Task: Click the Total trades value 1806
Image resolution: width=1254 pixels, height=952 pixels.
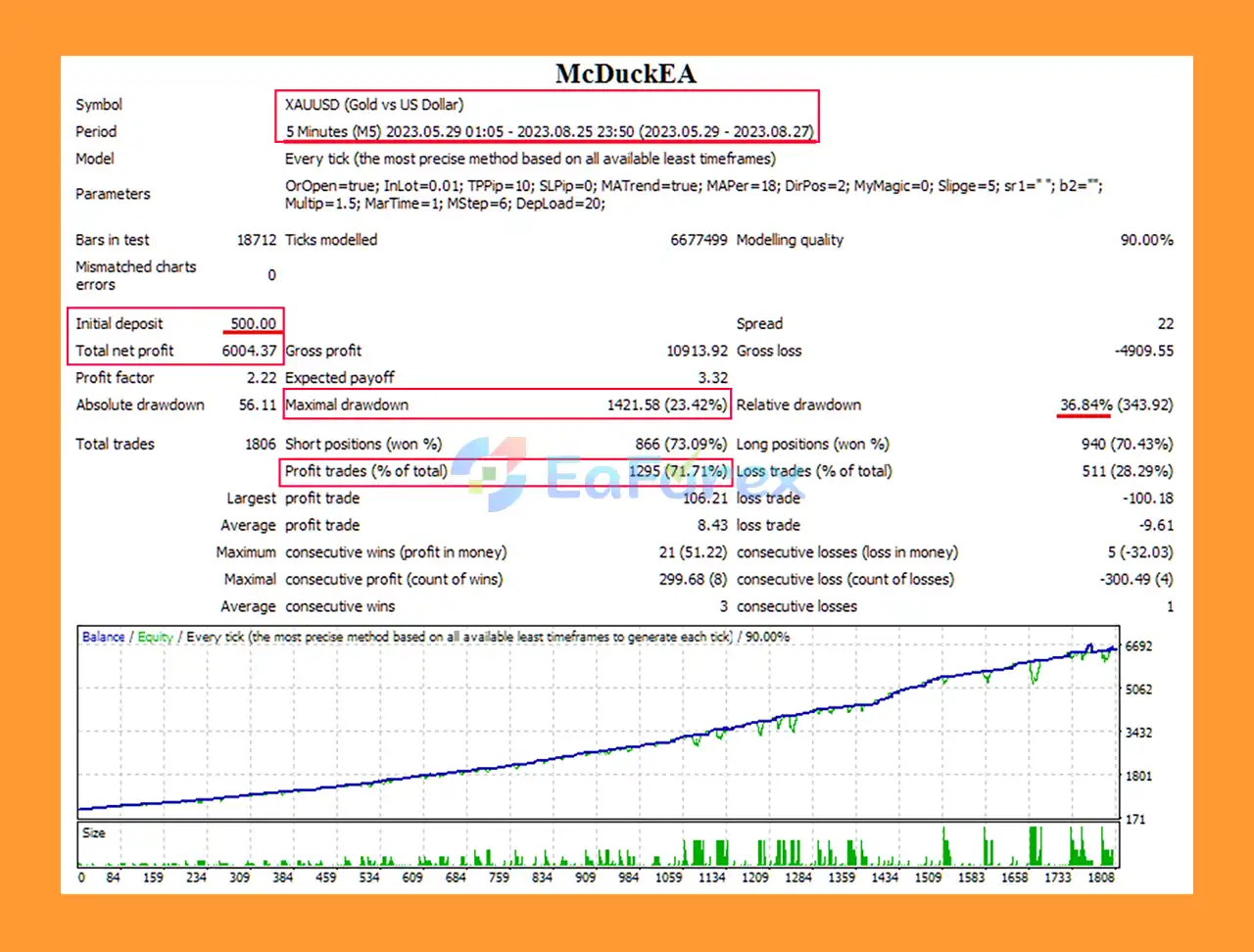Action: (260, 445)
